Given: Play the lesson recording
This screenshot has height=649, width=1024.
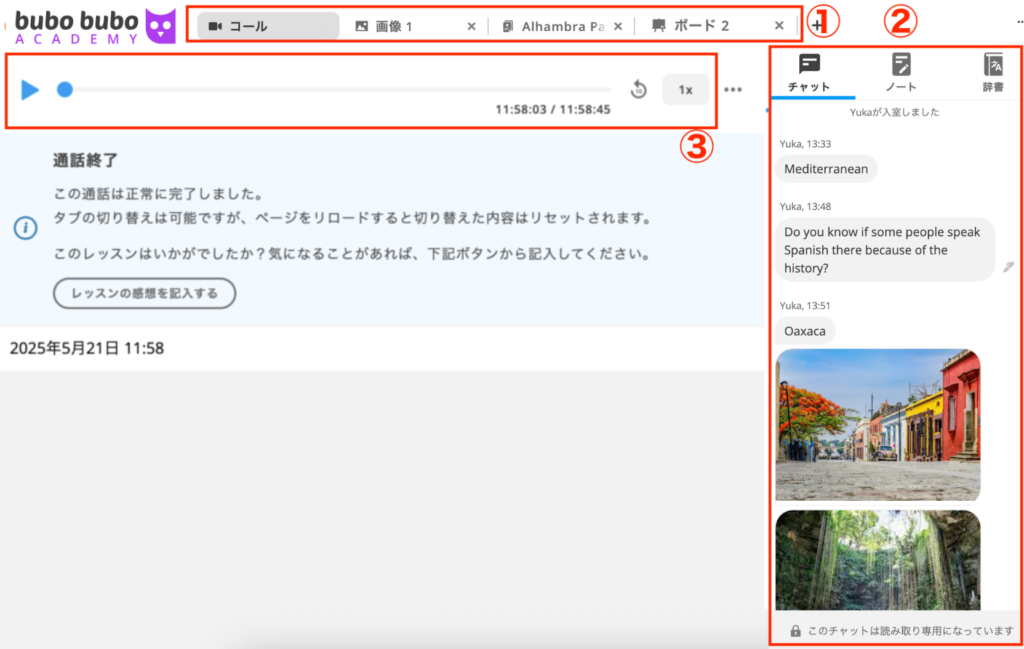Looking at the screenshot, I should [30, 90].
